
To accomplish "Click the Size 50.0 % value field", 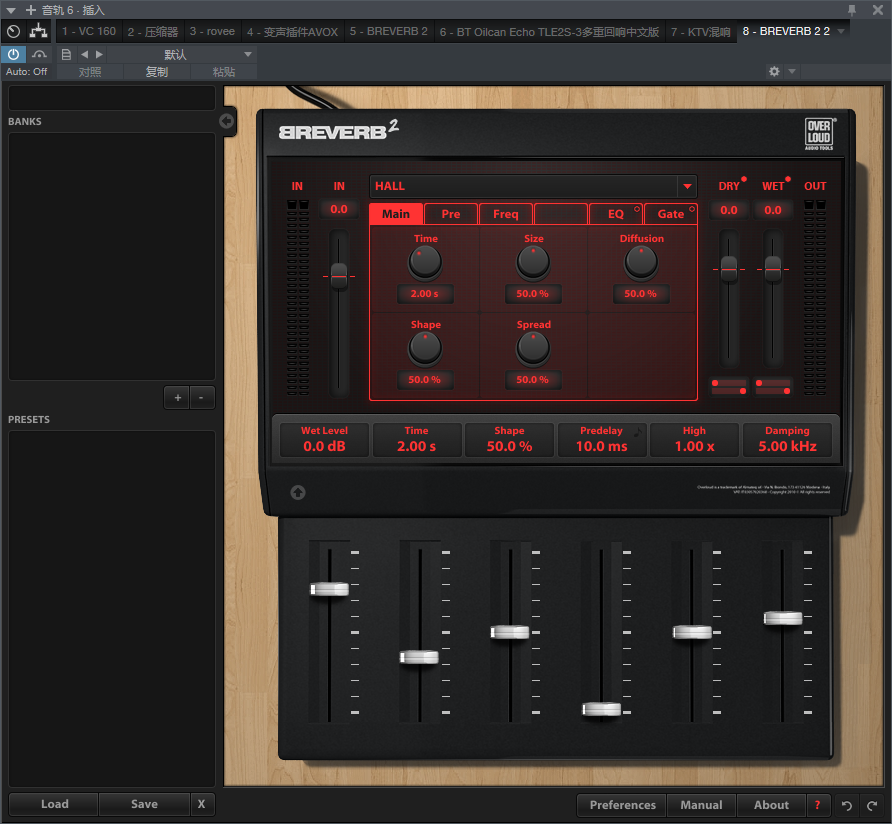I will 533,294.
